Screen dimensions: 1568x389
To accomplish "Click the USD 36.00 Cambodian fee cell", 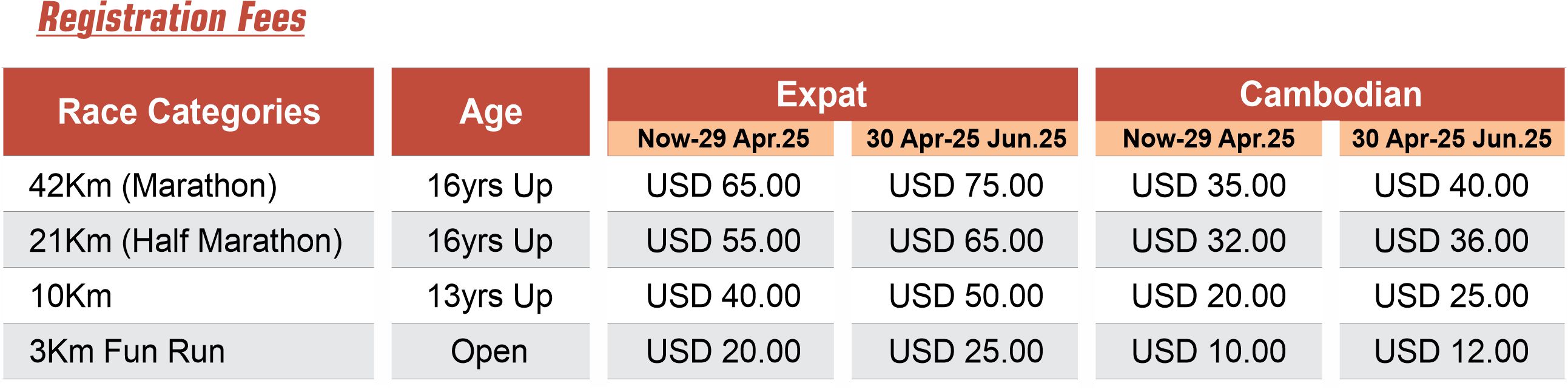I will 1452,240.
